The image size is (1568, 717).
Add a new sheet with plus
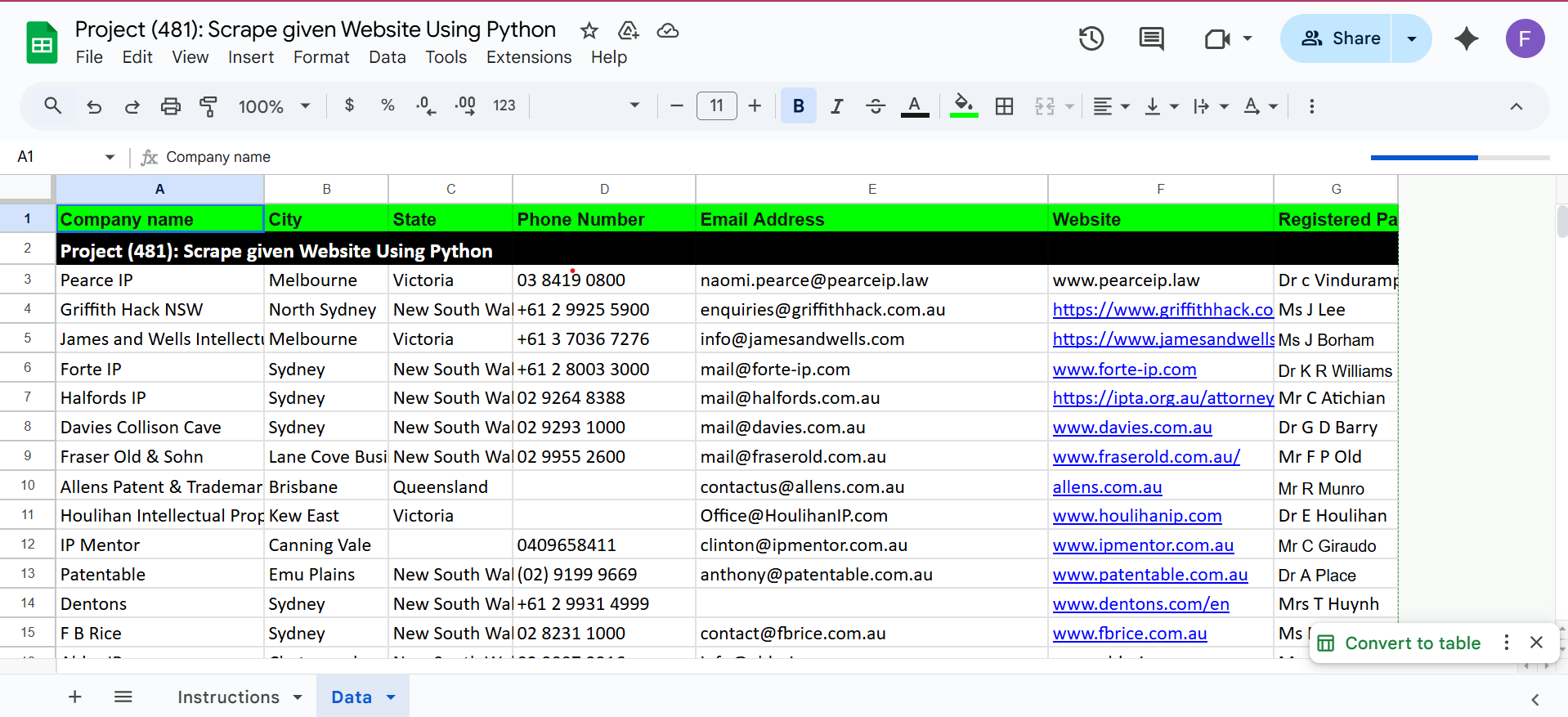74,697
